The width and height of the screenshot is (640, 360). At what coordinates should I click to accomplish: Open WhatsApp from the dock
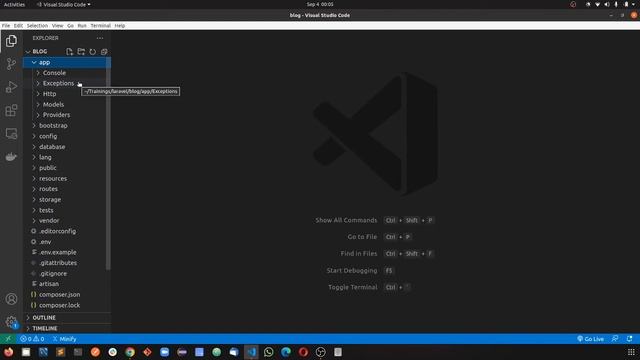[269, 352]
